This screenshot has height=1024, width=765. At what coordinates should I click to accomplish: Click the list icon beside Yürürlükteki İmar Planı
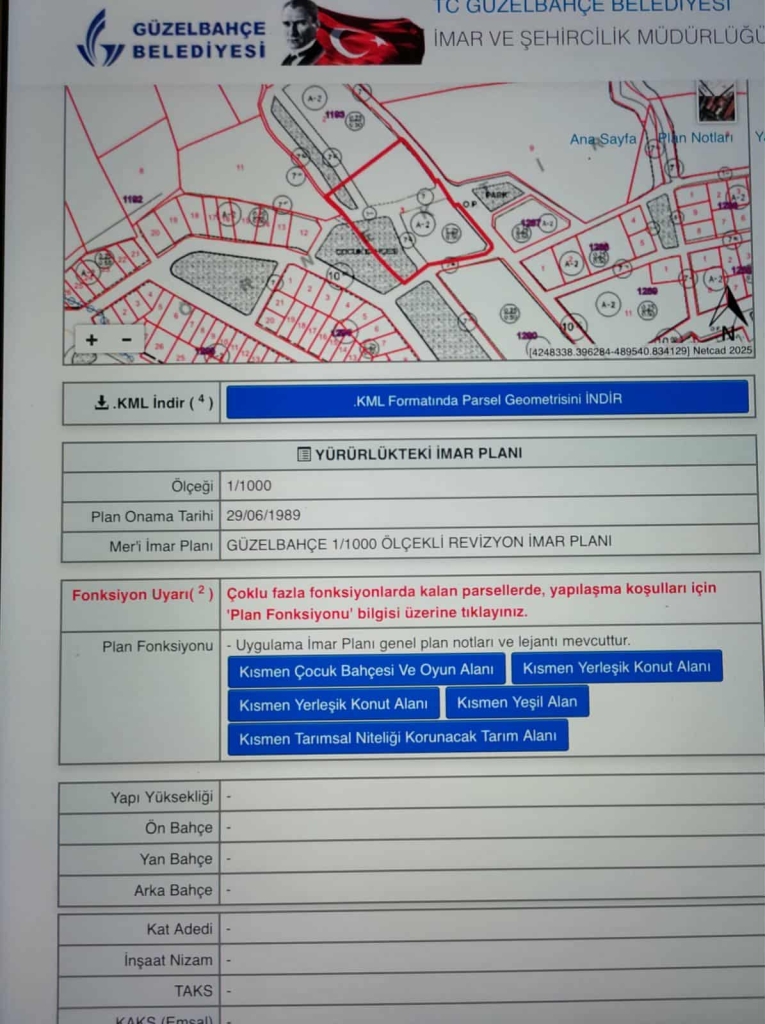[304, 454]
